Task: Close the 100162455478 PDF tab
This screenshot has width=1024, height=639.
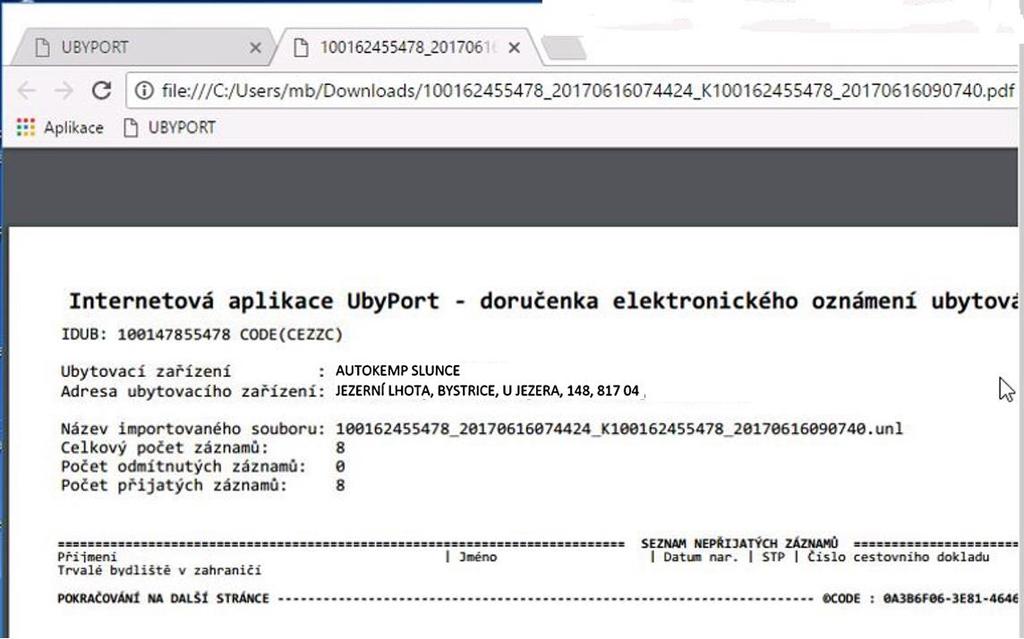Action: point(515,48)
